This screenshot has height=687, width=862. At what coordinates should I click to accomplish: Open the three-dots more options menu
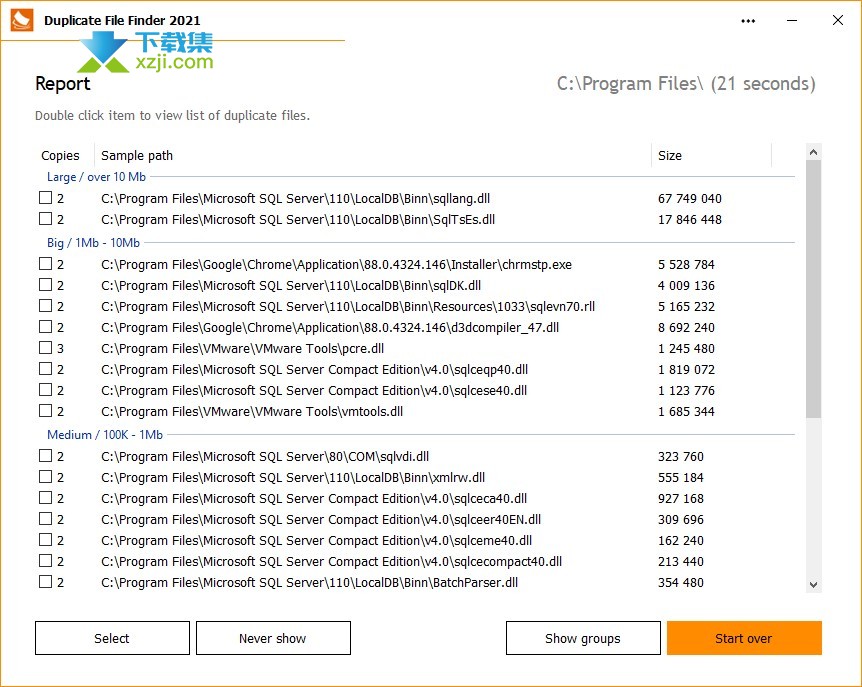748,21
